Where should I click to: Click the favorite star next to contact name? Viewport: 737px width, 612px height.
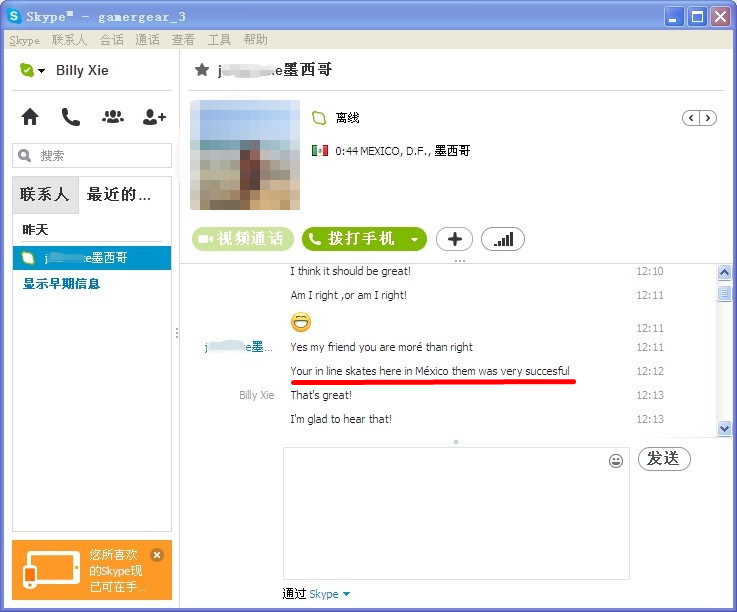coord(202,70)
